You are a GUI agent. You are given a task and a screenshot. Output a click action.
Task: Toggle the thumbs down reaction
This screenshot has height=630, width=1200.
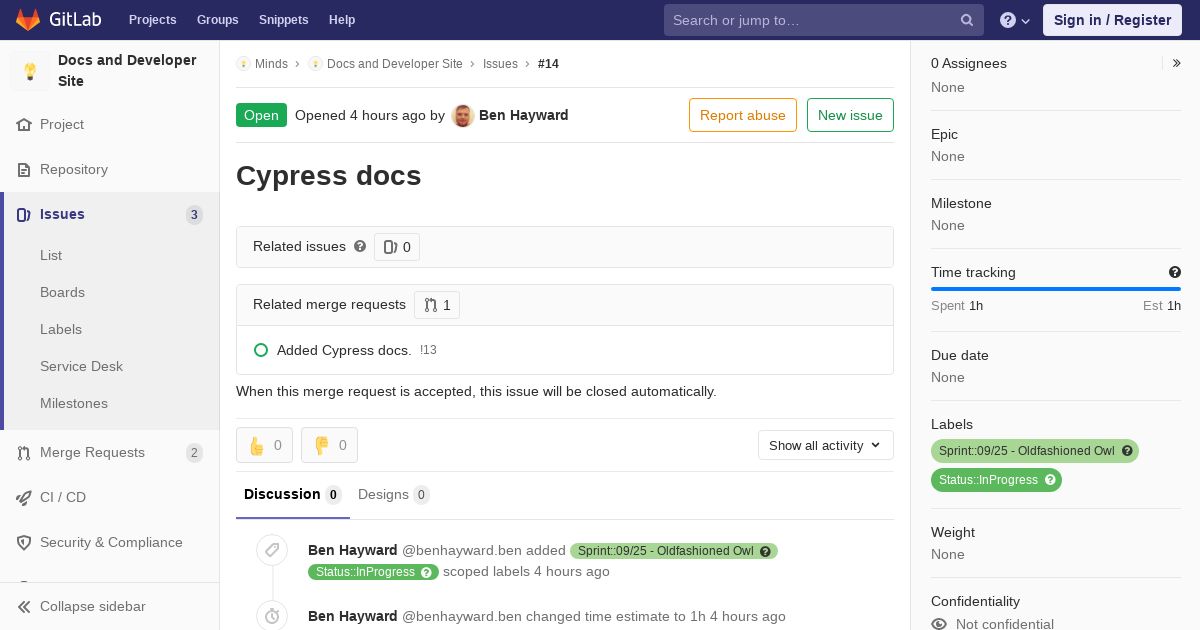tap(329, 445)
